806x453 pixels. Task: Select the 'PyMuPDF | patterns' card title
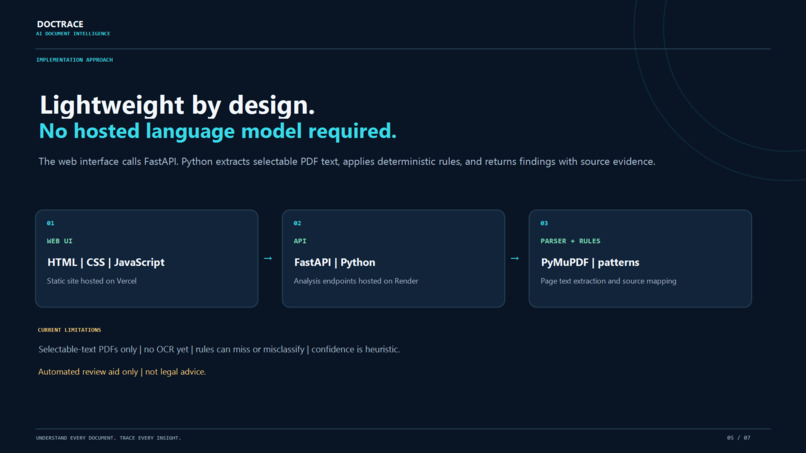[590, 262]
